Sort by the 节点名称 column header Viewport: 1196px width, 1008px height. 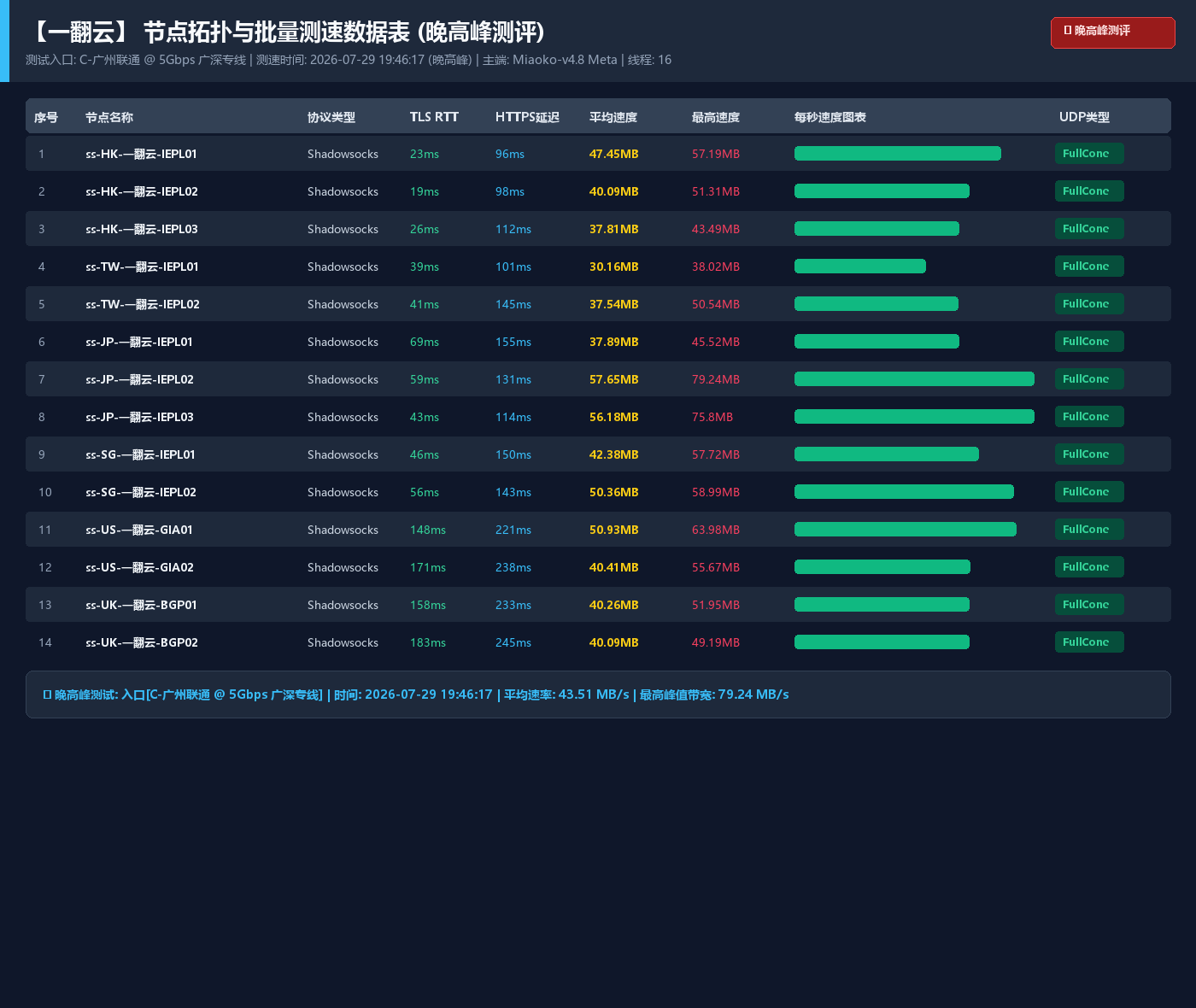(109, 117)
